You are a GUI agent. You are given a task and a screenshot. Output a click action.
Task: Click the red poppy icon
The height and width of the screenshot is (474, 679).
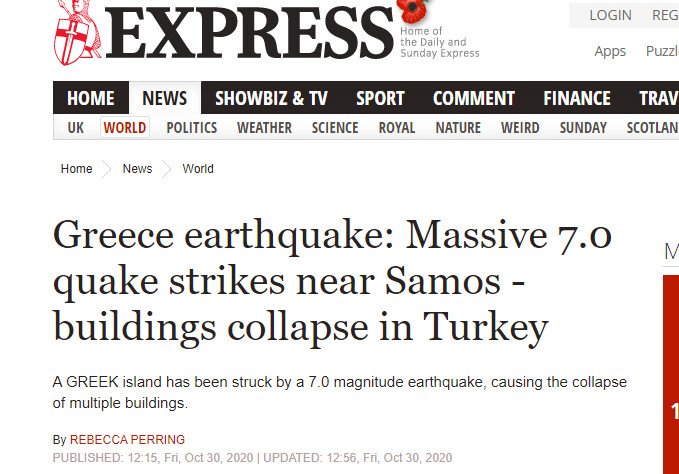point(410,12)
